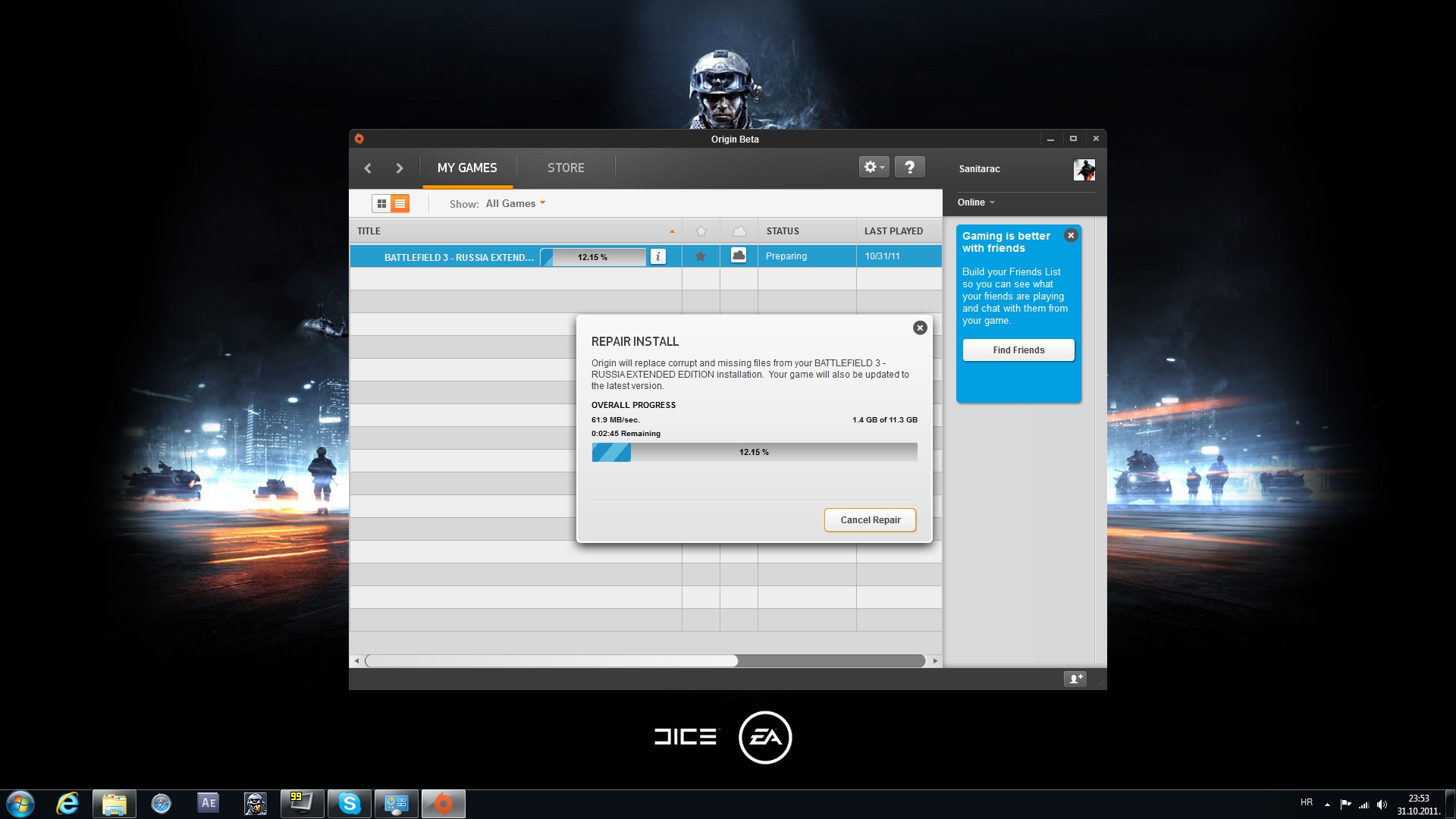
Task: Open the settings gear menu
Action: [x=874, y=167]
